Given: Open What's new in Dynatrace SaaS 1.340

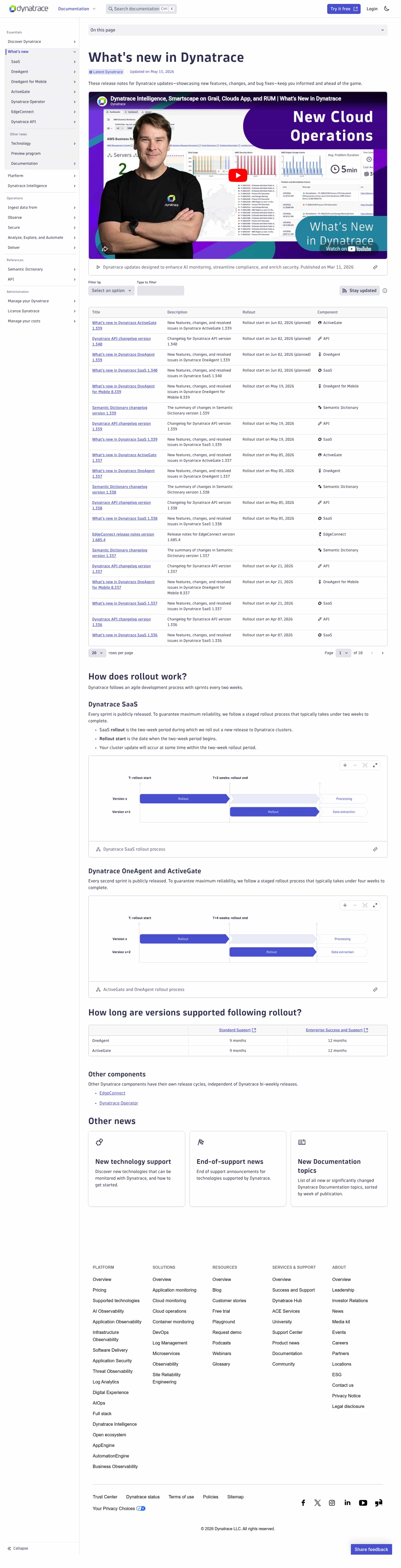Looking at the screenshot, I should coord(125,370).
